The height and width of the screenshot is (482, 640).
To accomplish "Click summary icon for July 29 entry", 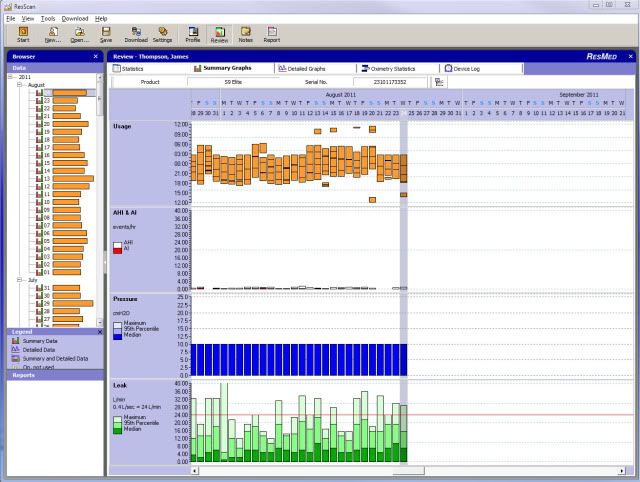I will (39, 303).
